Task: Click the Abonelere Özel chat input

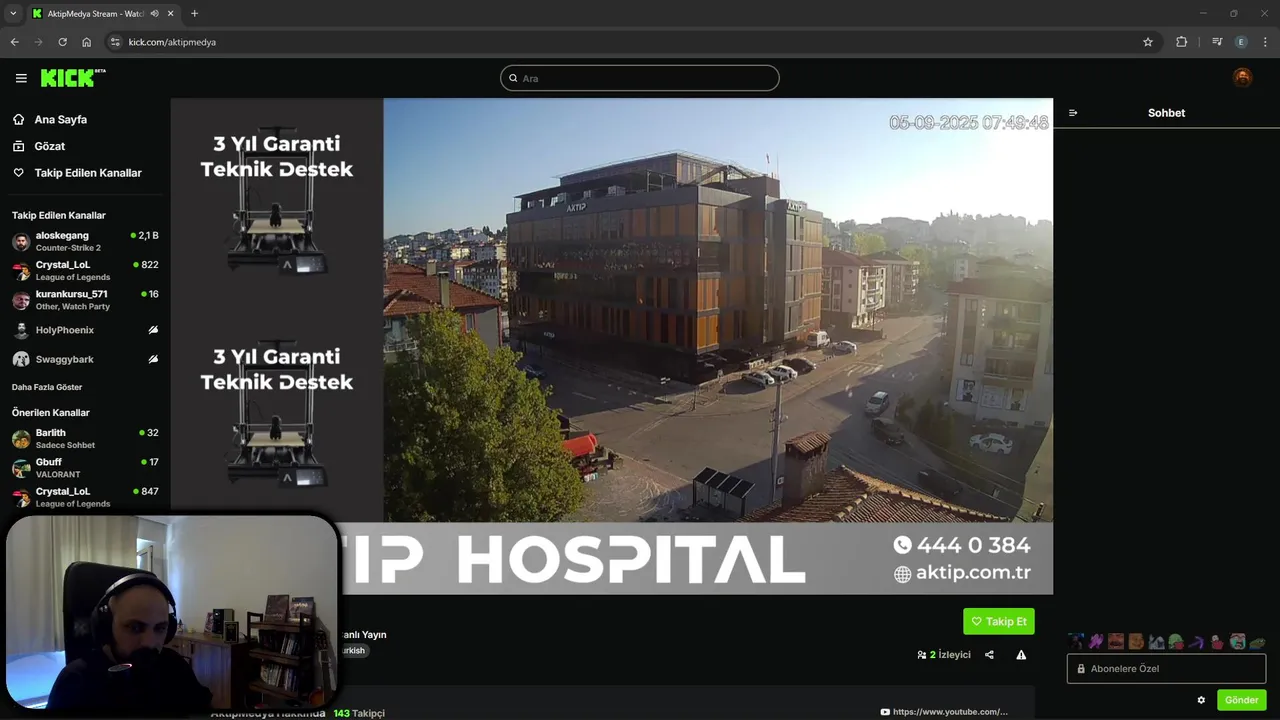Action: (1166, 668)
